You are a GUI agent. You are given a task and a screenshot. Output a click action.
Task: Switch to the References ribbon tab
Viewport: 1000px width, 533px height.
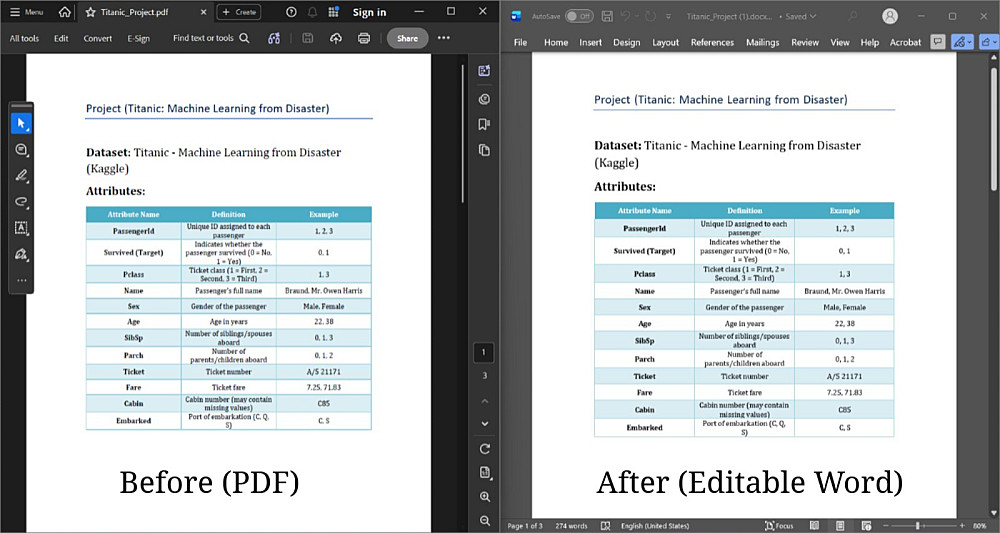pos(712,42)
